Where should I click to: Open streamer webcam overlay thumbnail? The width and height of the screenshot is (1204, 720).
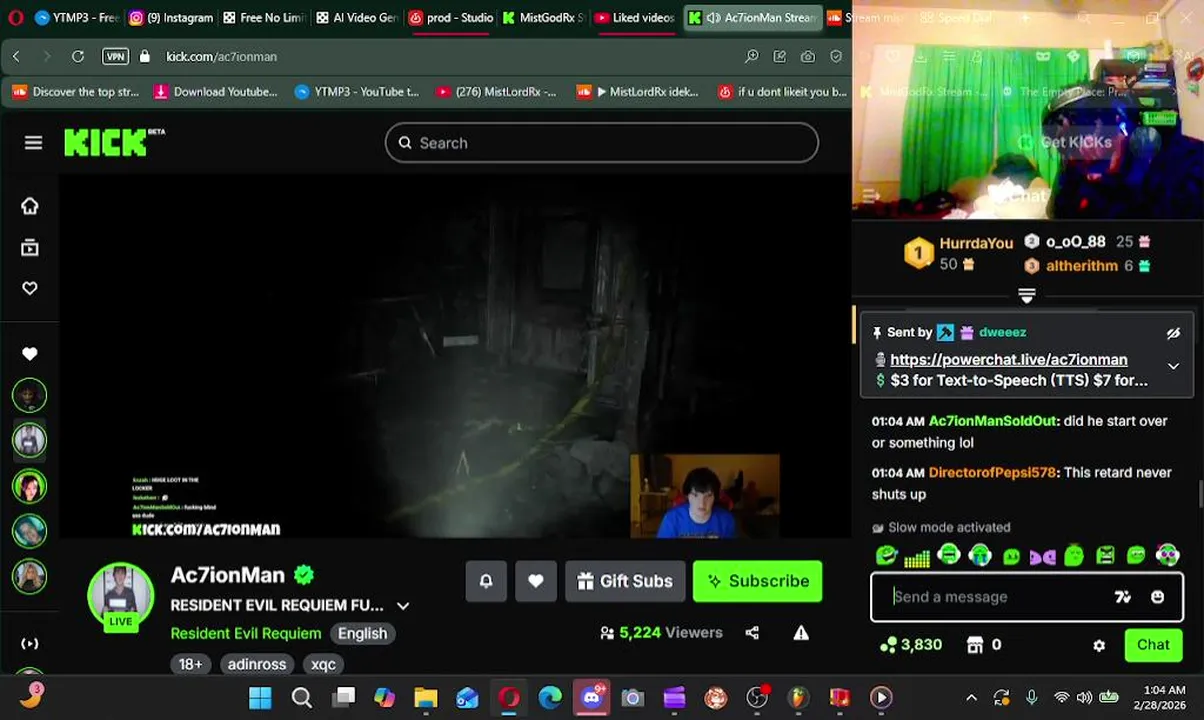pyautogui.click(x=705, y=497)
